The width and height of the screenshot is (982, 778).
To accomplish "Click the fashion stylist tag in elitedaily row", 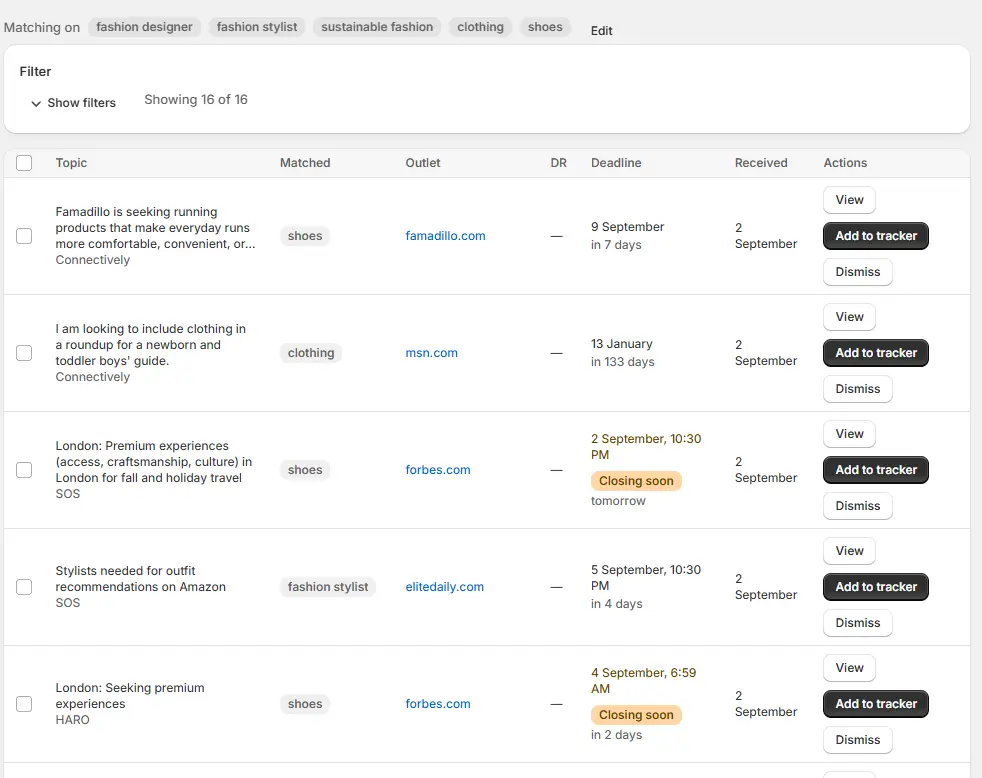I will pos(328,587).
